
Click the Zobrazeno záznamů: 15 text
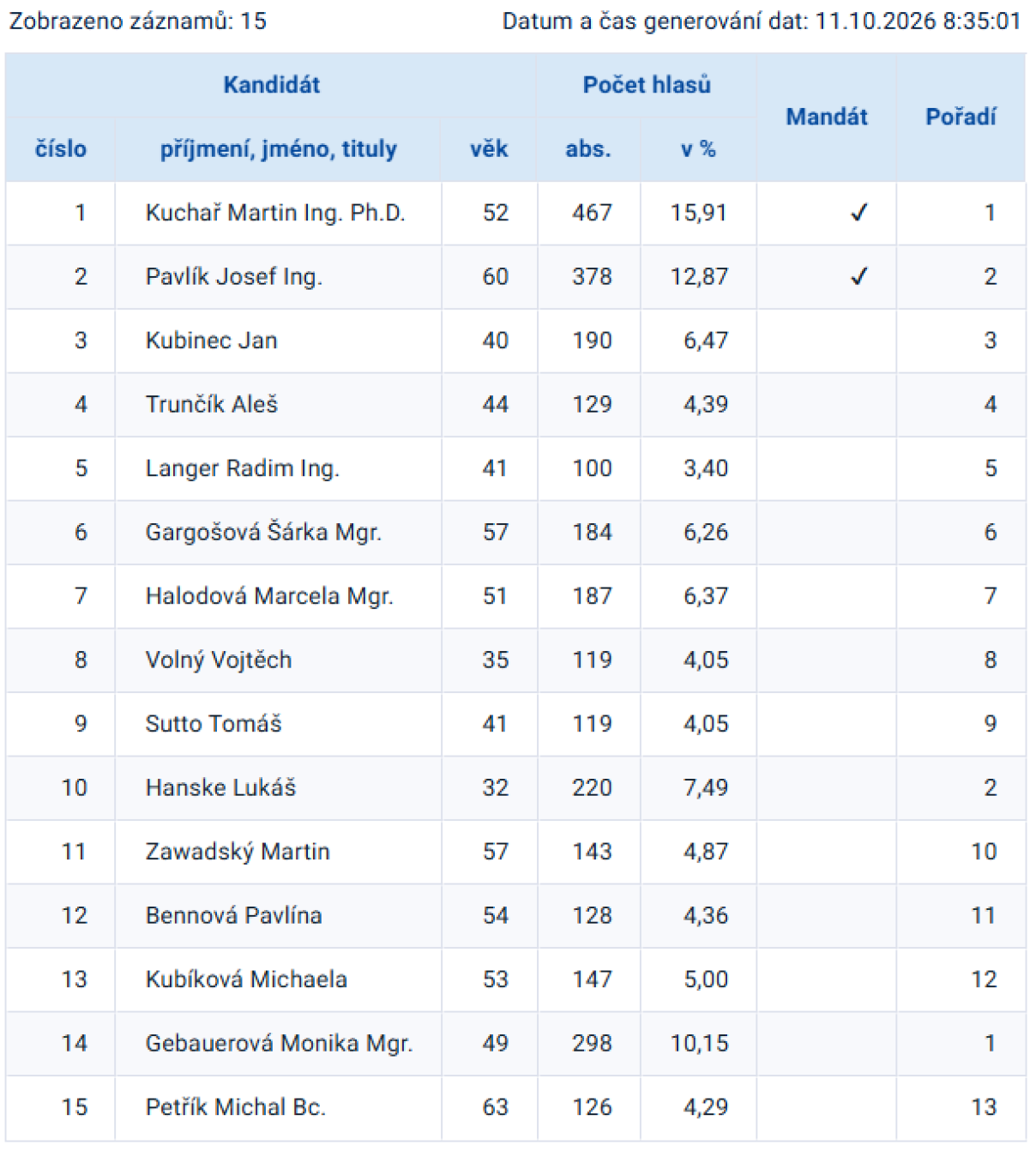138,21
